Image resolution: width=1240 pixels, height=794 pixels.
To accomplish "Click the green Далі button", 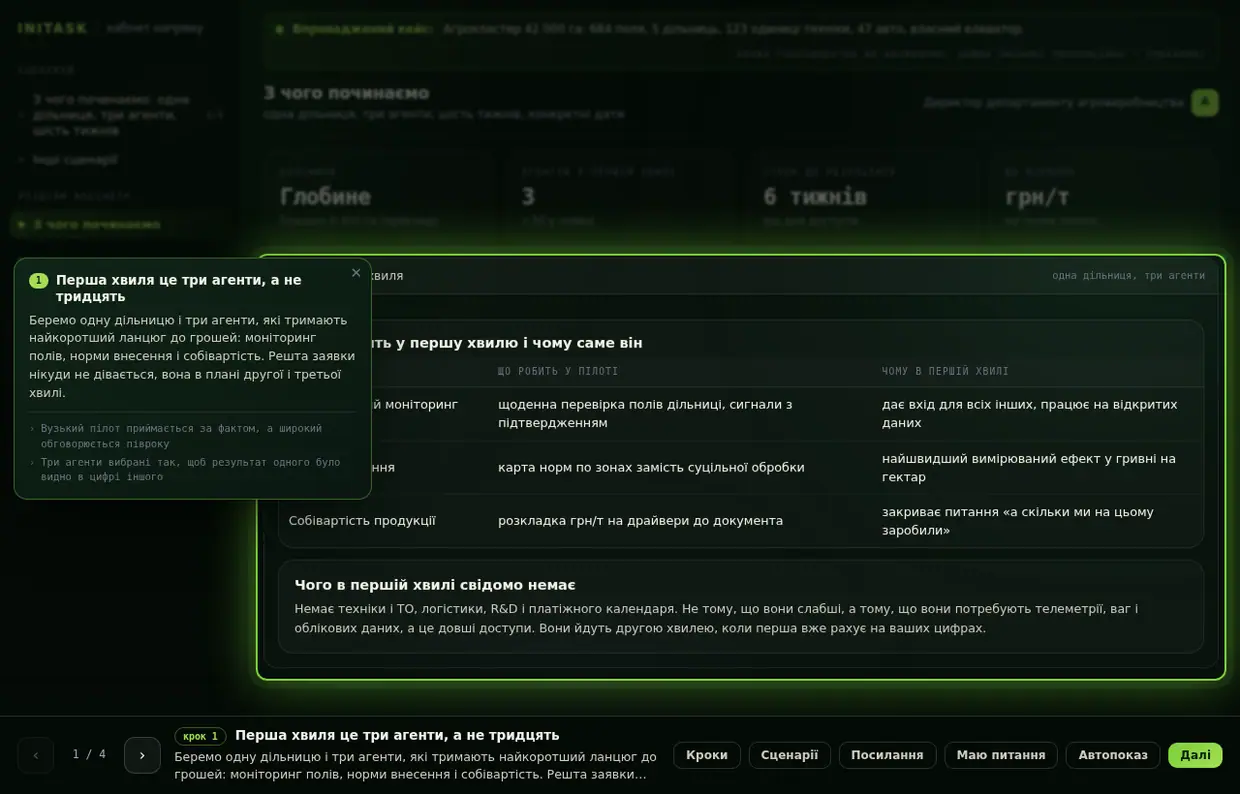I will [1195, 755].
